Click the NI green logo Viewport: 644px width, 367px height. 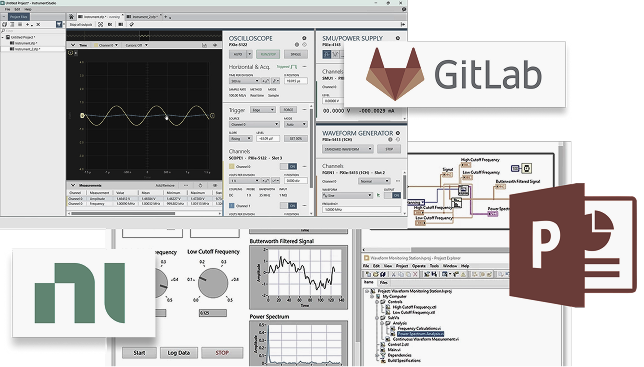click(79, 293)
